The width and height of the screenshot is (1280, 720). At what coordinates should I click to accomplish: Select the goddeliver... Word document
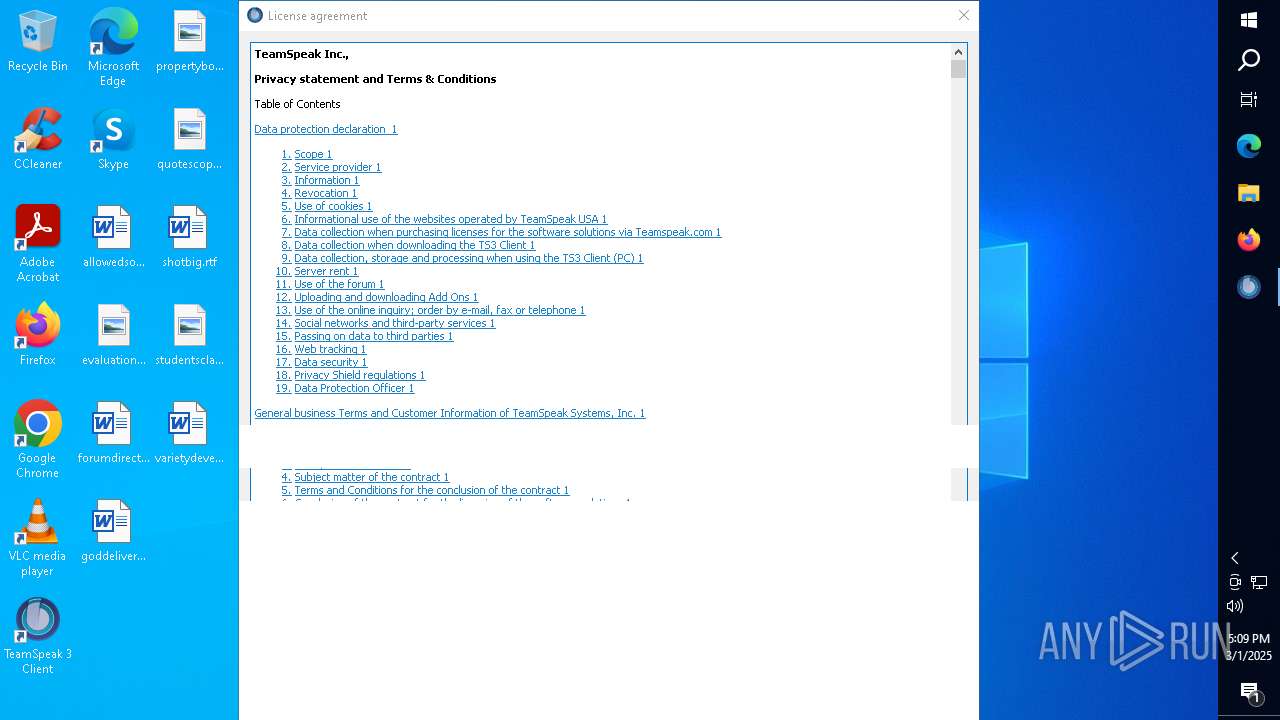click(x=113, y=531)
